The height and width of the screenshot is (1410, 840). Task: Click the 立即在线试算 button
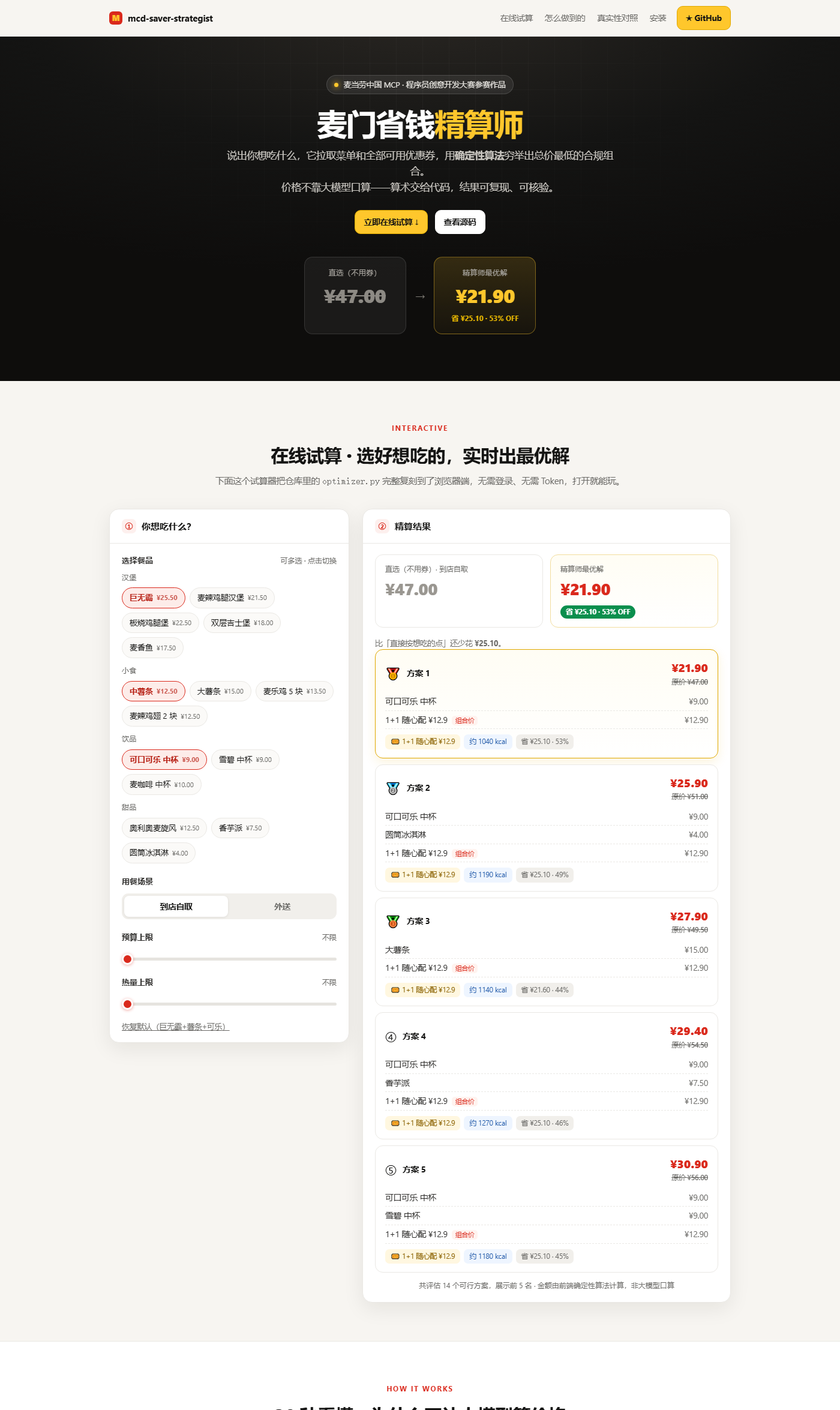click(x=391, y=222)
